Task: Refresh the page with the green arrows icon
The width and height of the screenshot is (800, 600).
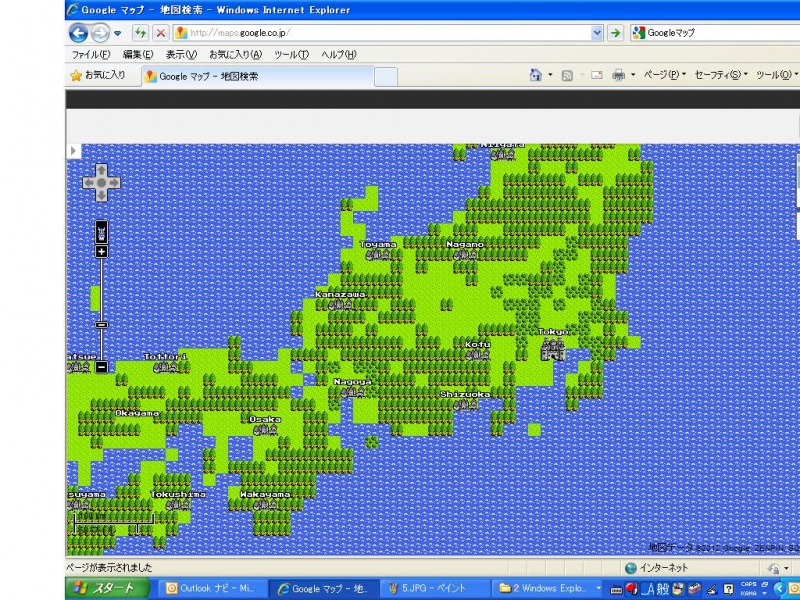Action: coord(140,33)
